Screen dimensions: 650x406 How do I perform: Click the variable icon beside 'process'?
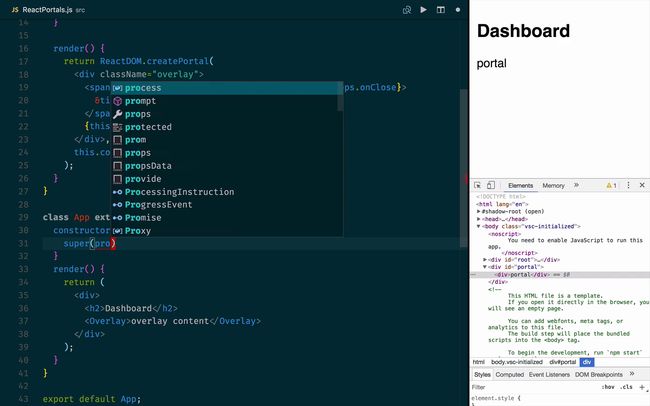(x=118, y=88)
